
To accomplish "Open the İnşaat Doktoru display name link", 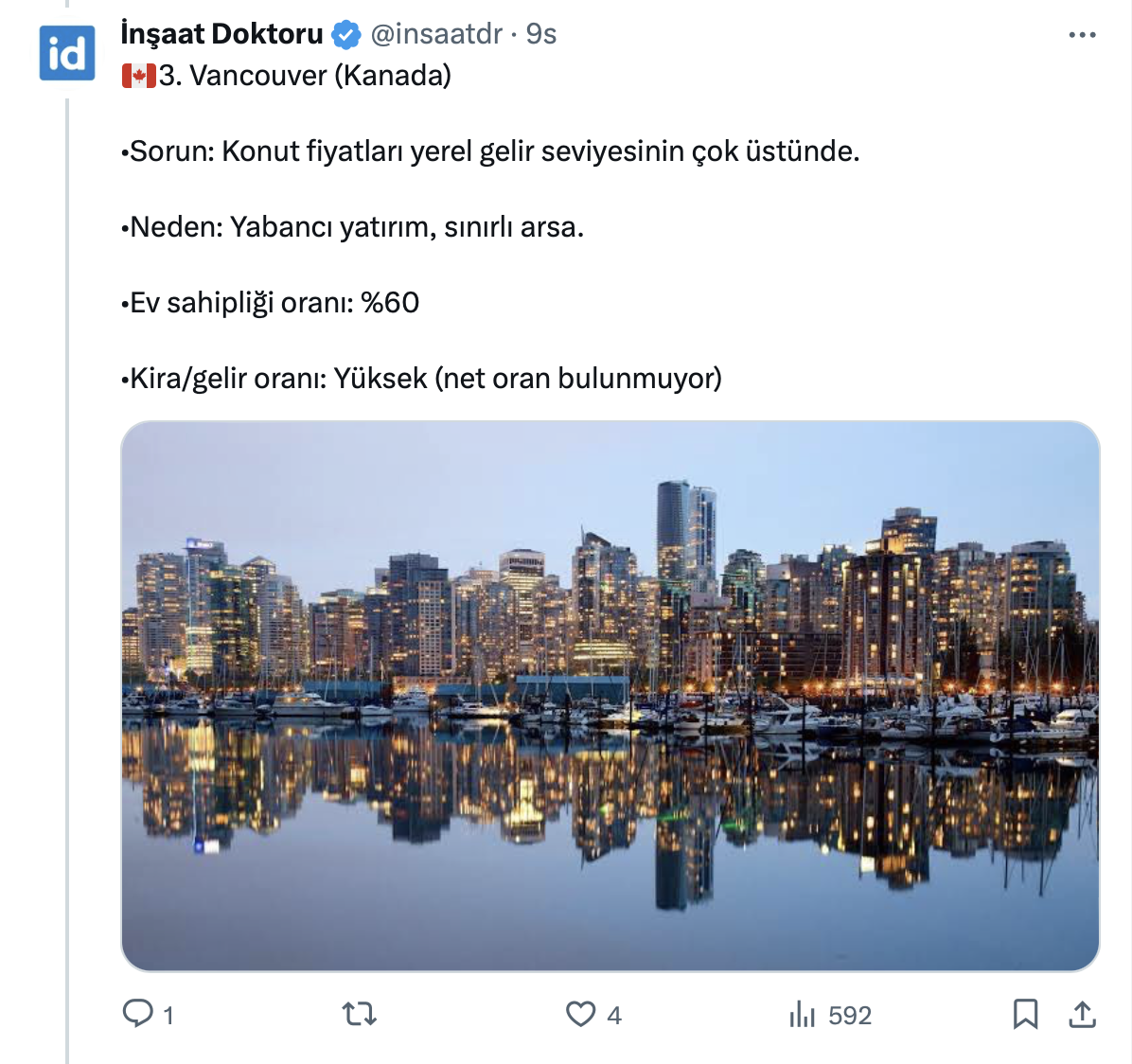I will [x=222, y=34].
